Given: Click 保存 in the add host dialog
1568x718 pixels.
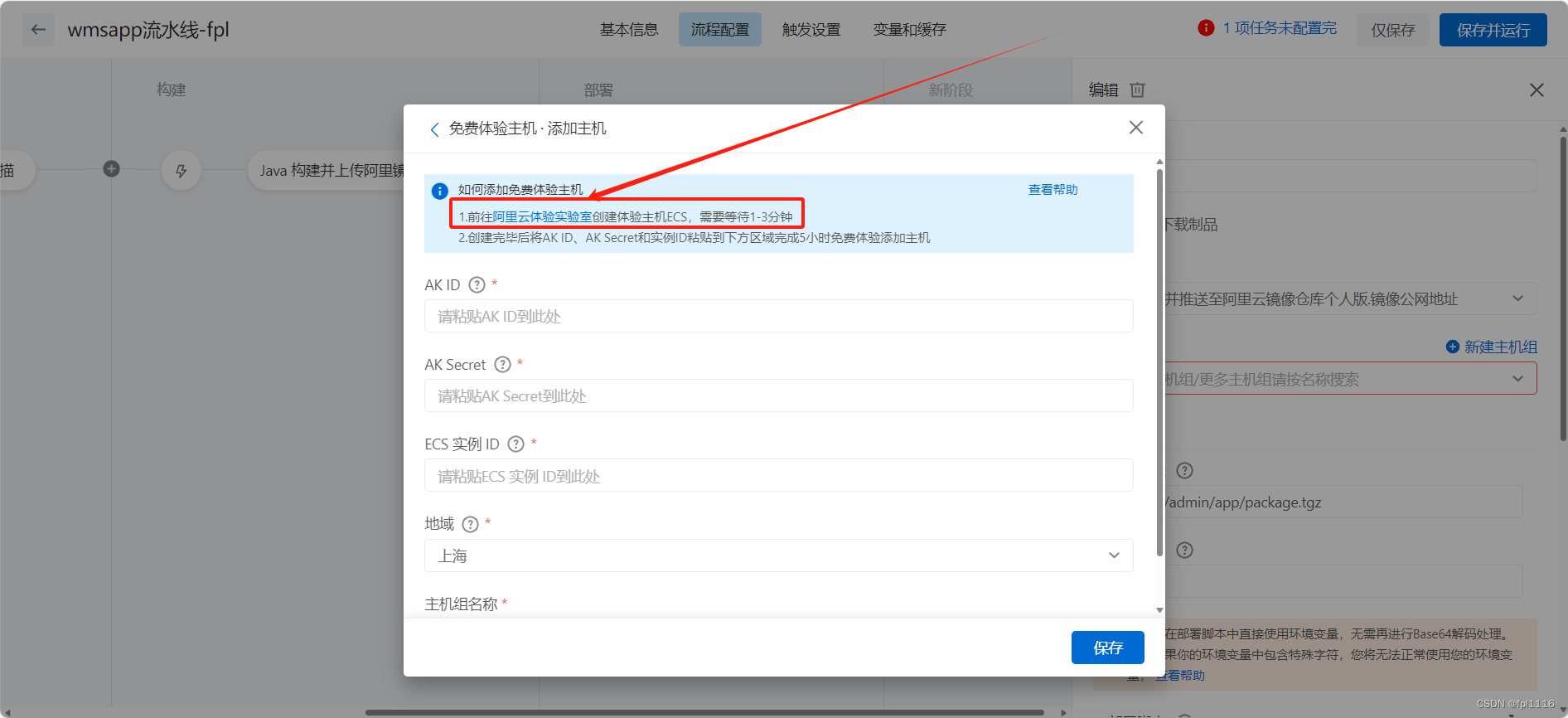Looking at the screenshot, I should pyautogui.click(x=1107, y=648).
